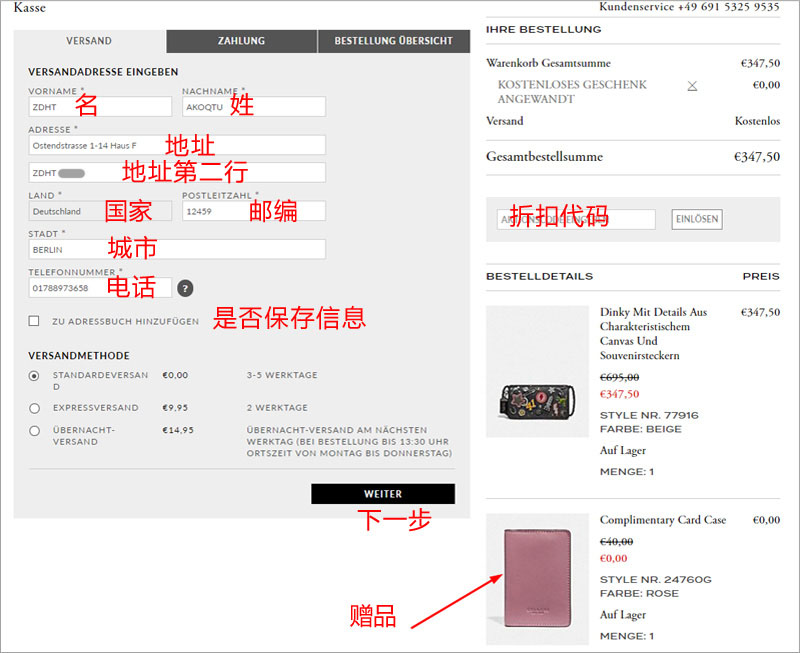Click the Style Nr. 24760G text
800x653 pixels.
[x=656, y=580]
